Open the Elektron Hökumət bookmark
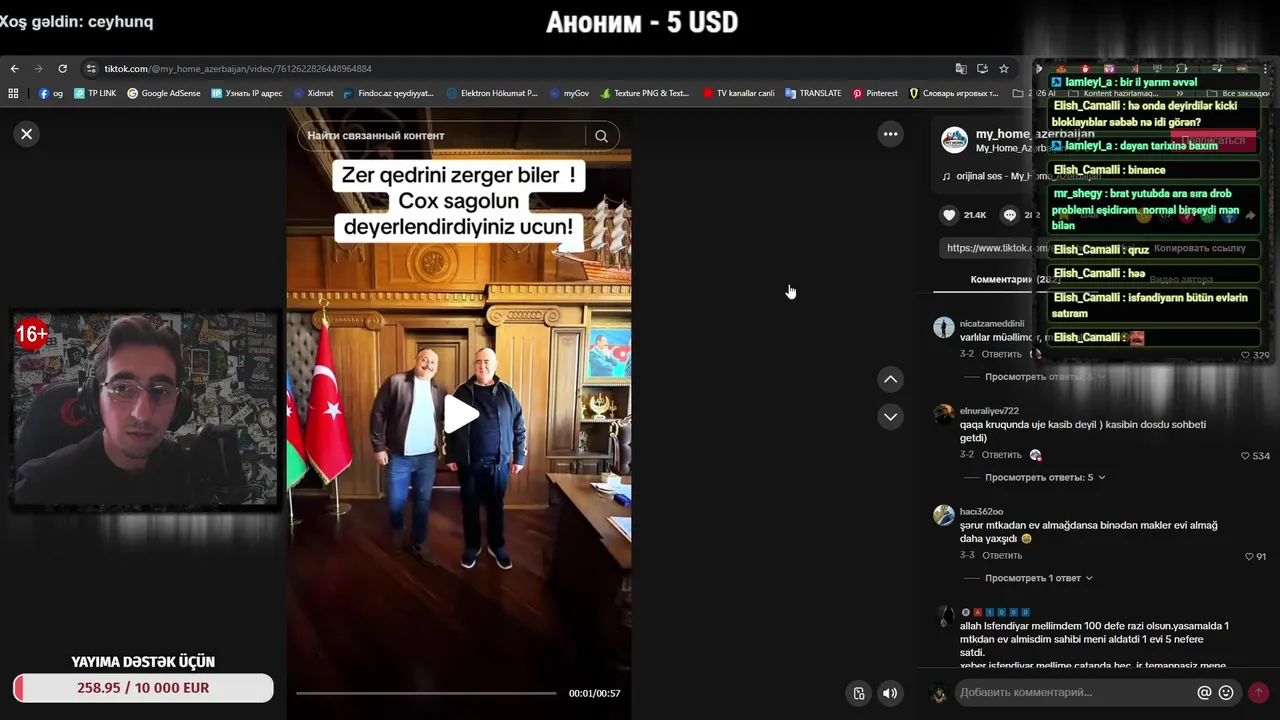The height and width of the screenshot is (720, 1280). 492,93
